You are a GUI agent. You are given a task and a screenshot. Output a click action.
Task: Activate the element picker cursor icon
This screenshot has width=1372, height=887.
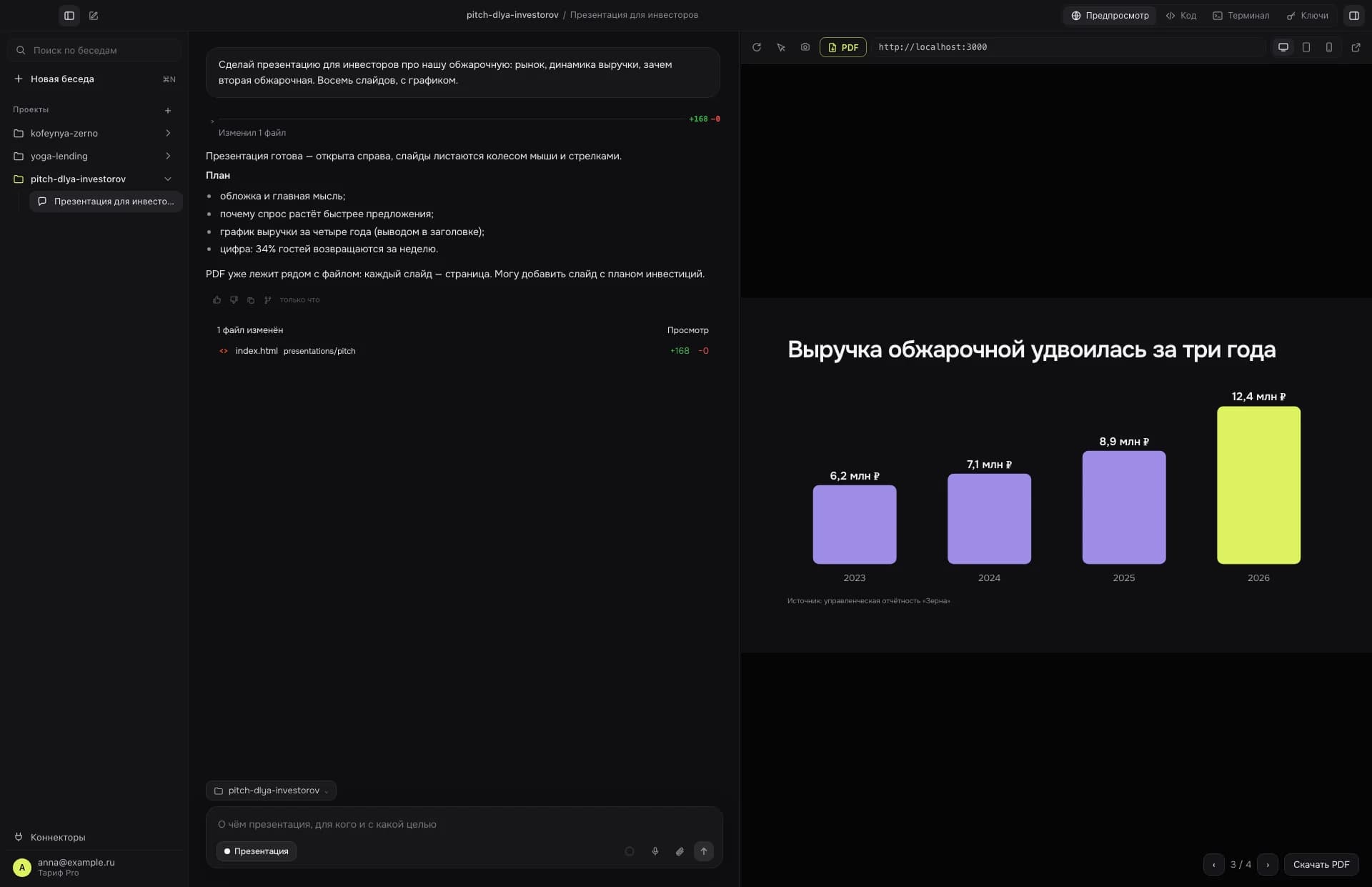(781, 47)
